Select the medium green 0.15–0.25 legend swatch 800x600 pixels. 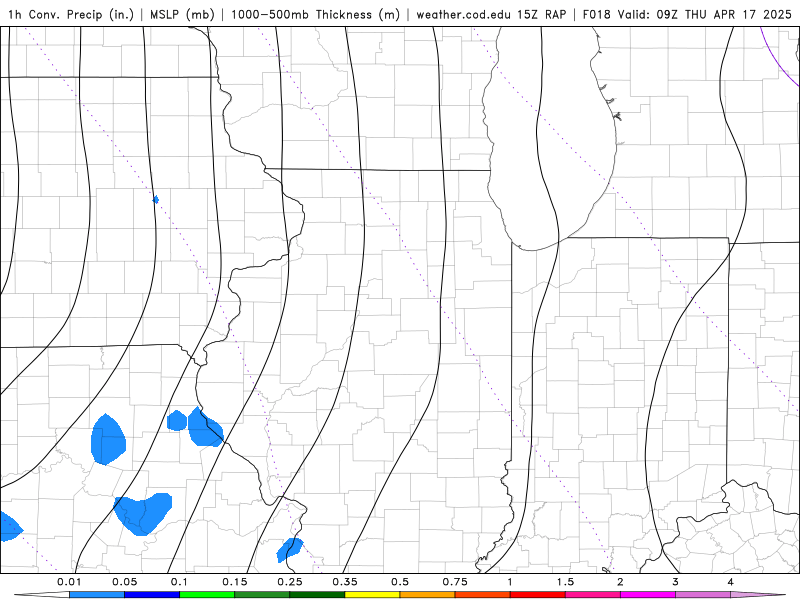[262, 595]
